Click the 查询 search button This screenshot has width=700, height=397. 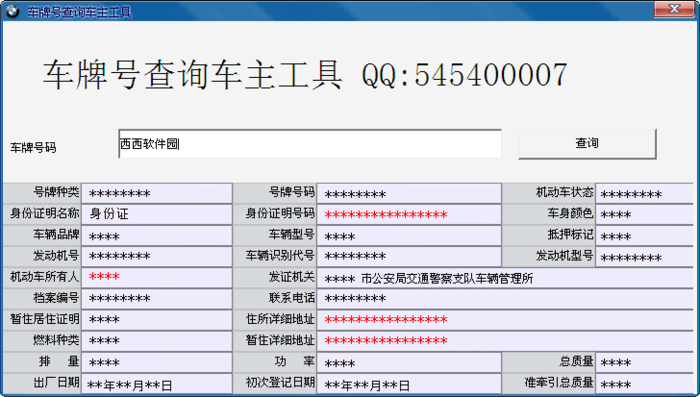[x=587, y=143]
